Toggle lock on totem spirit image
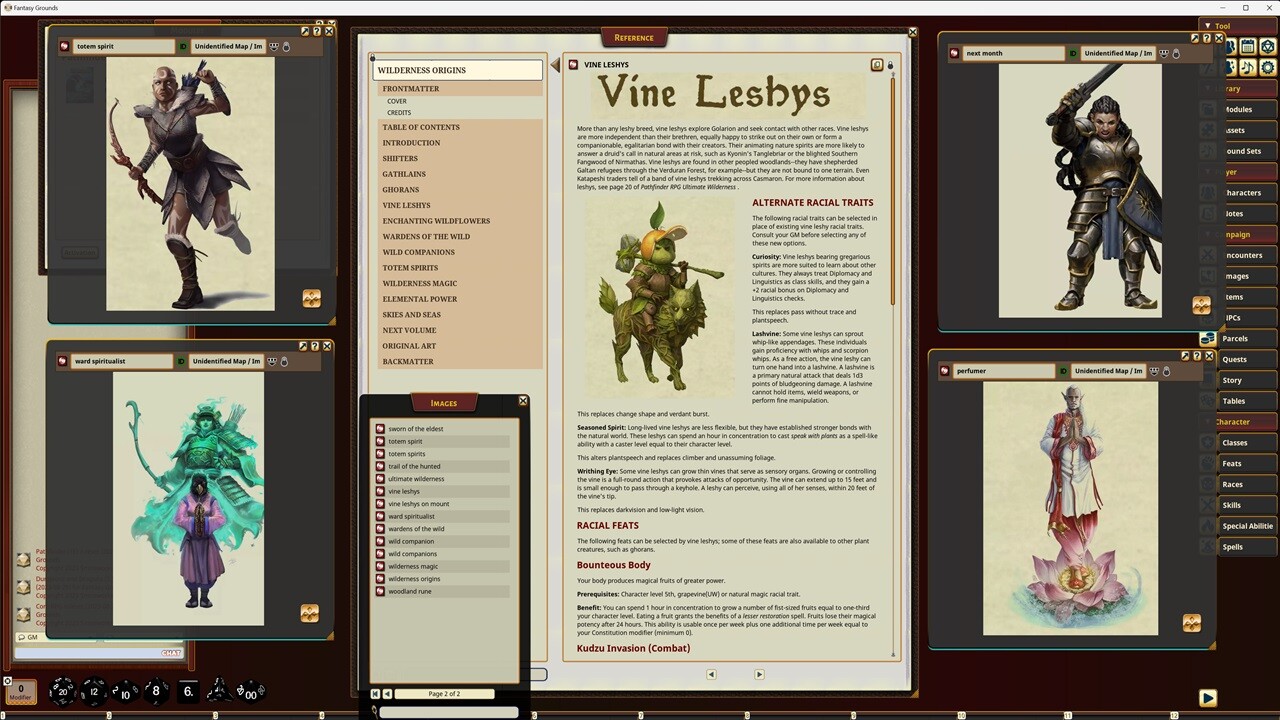Image resolution: width=1280 pixels, height=720 pixels. 286,47
